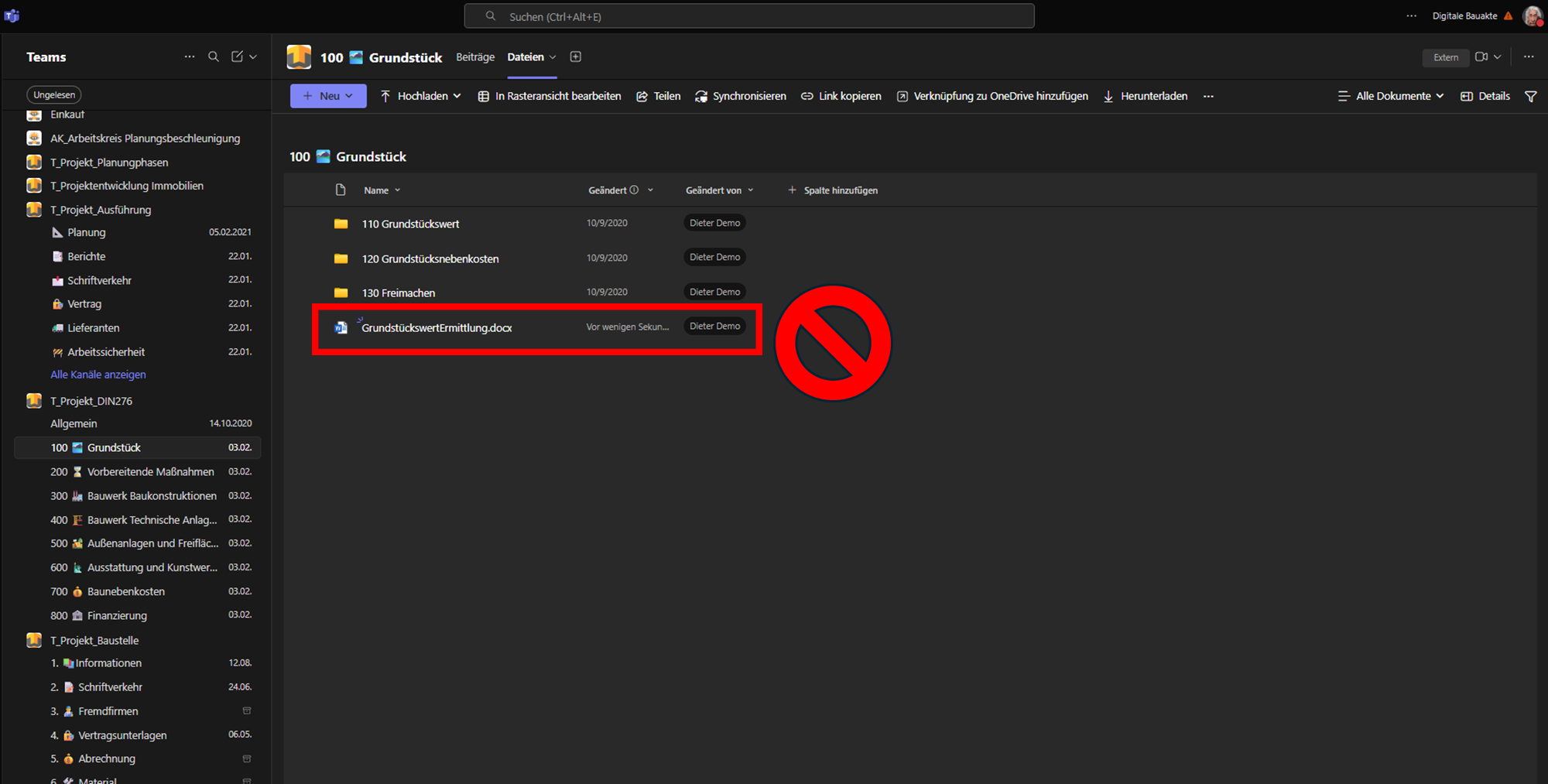1548x784 pixels.
Task: Open the 110 Grundstückswert folder
Action: tap(410, 224)
